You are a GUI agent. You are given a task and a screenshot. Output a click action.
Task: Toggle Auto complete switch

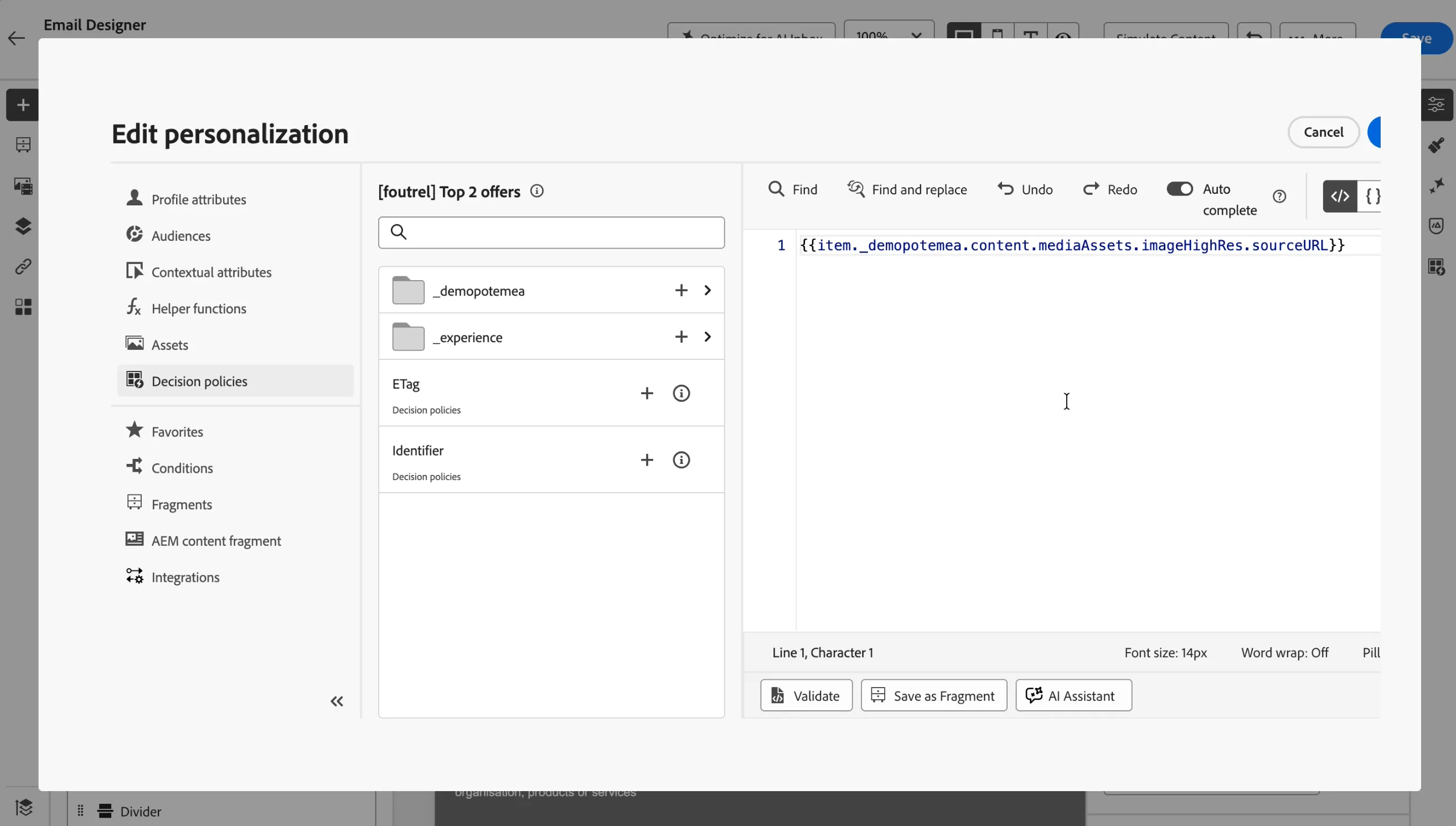click(1180, 189)
